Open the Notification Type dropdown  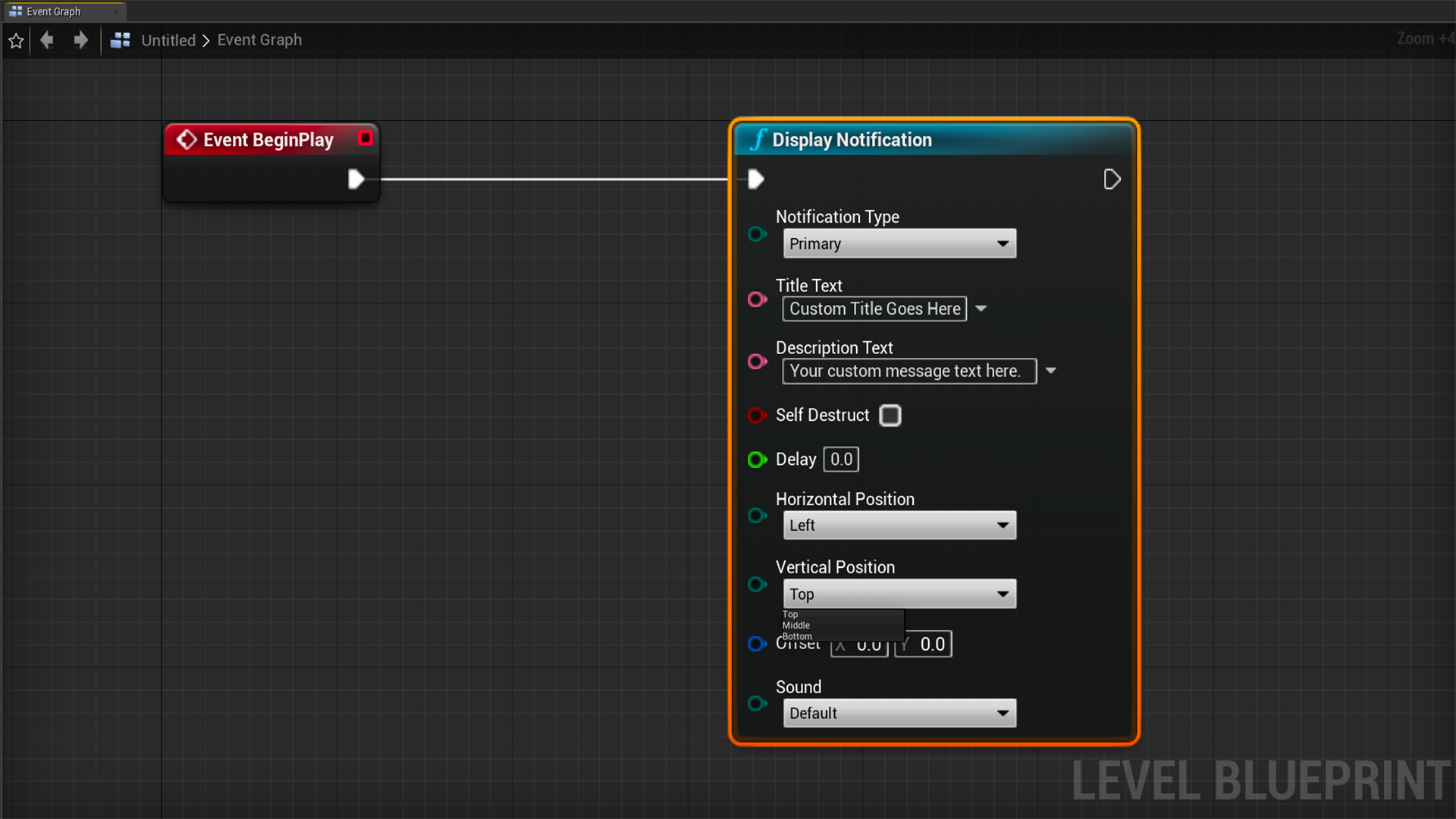point(899,243)
